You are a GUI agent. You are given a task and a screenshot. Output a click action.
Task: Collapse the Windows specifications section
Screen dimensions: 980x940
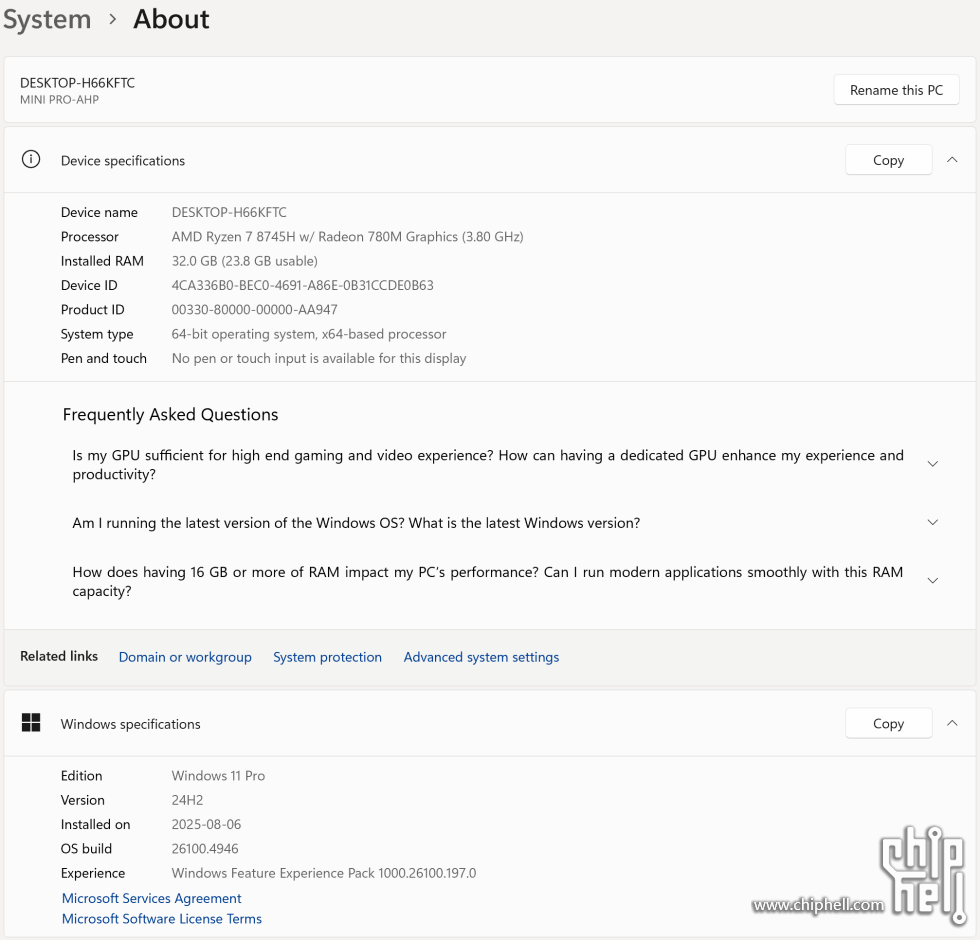pos(952,723)
